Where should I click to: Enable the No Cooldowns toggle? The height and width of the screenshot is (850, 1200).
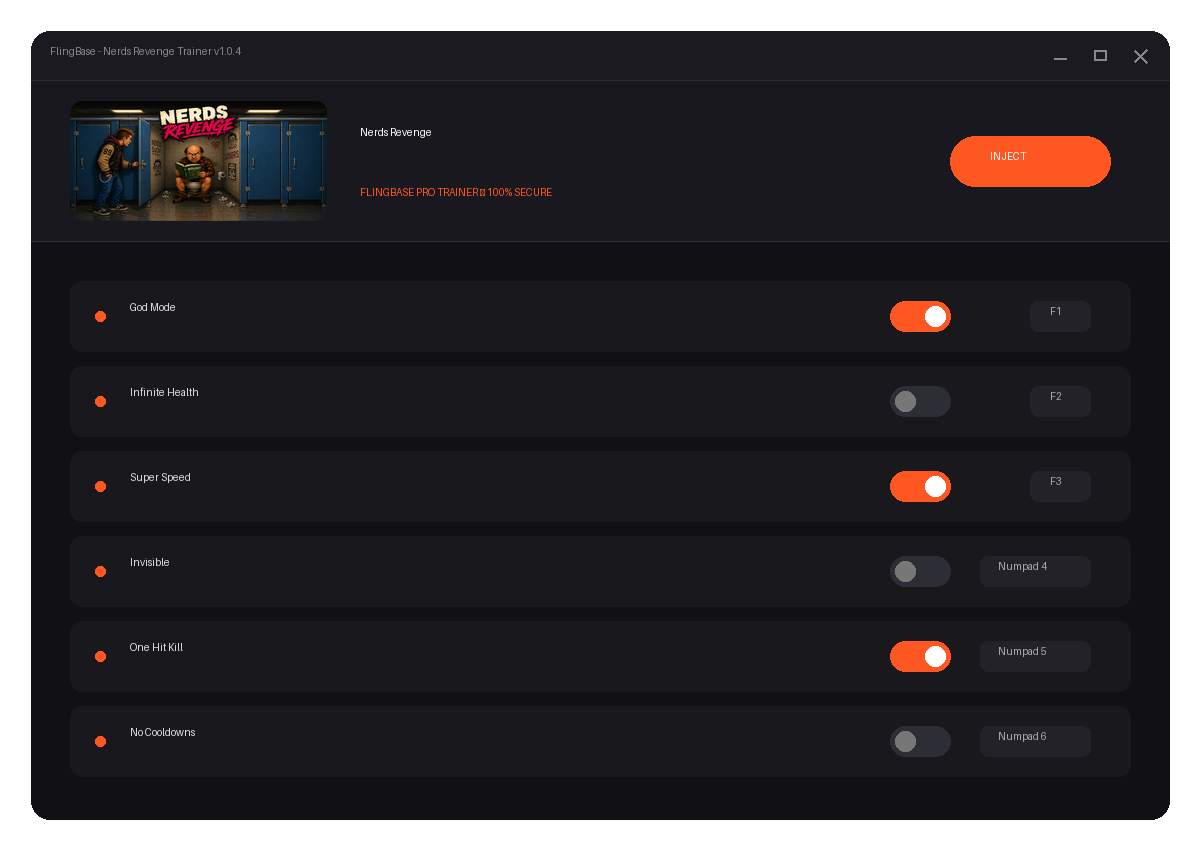pyautogui.click(x=920, y=741)
